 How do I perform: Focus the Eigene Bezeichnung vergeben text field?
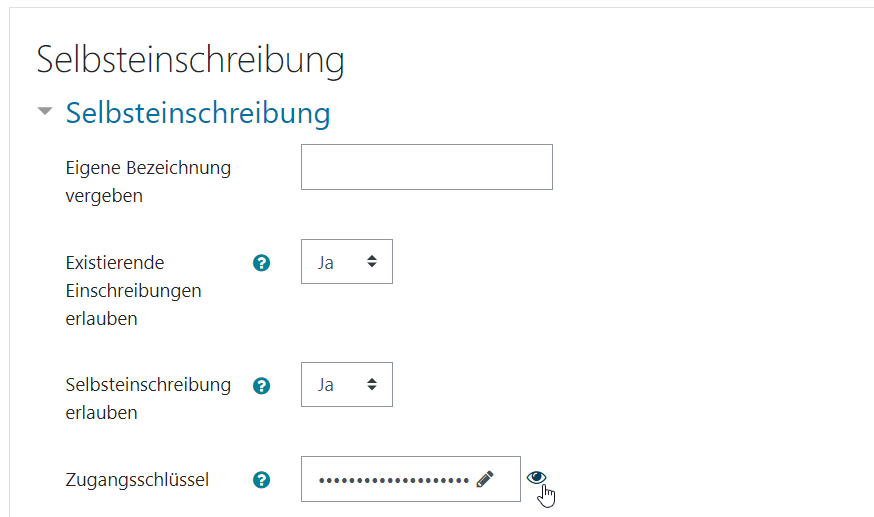click(x=427, y=167)
